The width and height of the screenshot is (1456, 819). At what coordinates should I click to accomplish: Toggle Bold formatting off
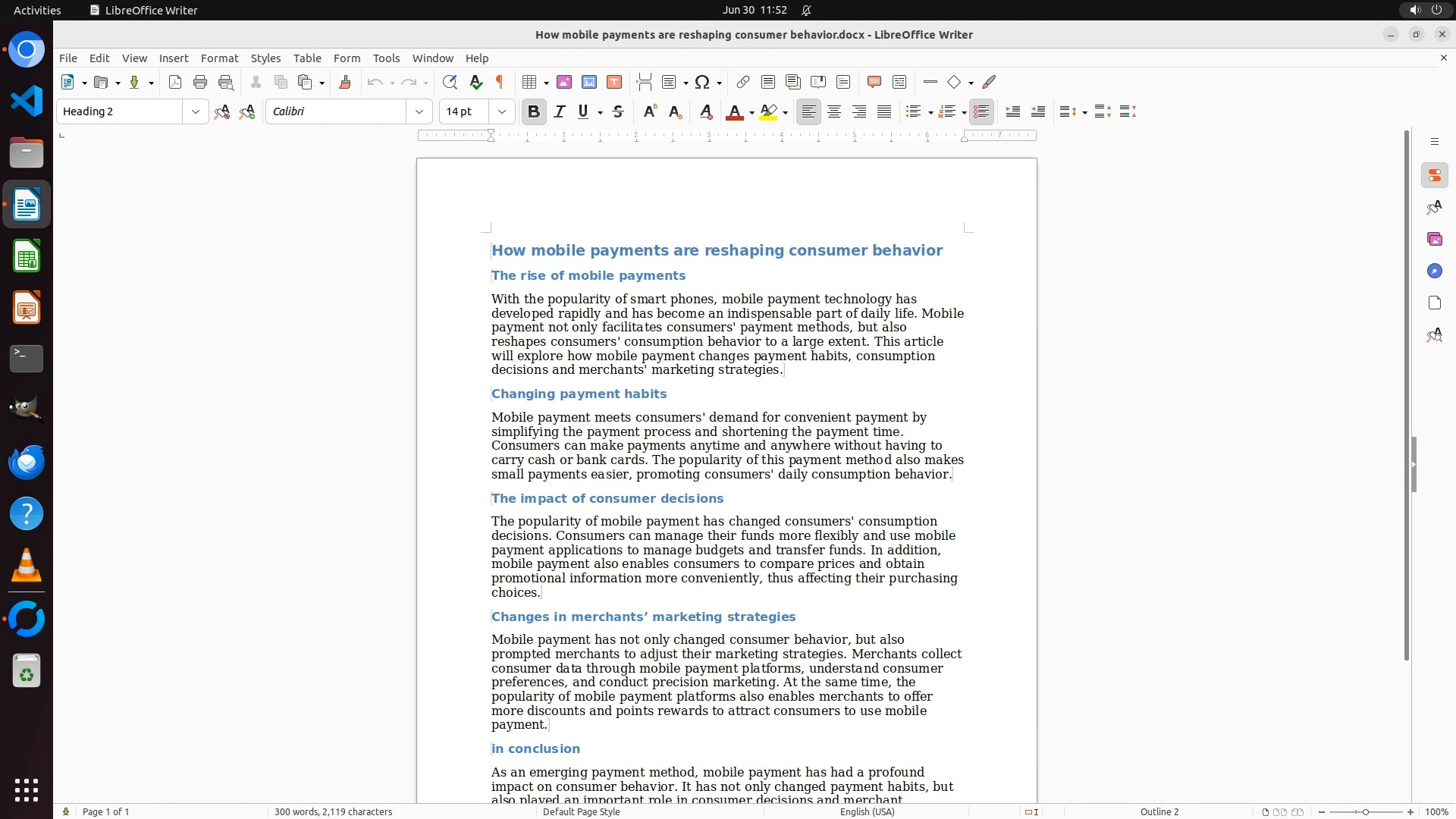coord(534,112)
